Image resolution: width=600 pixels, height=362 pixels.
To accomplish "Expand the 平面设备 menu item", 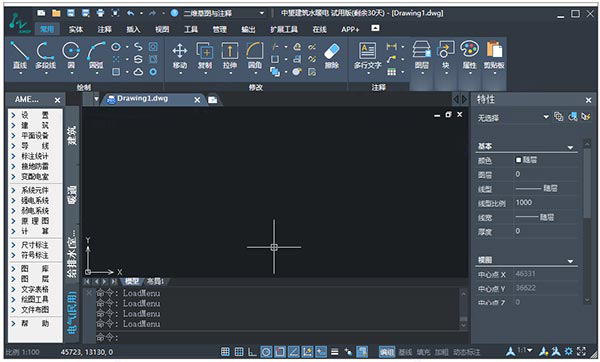I will (x=35, y=135).
